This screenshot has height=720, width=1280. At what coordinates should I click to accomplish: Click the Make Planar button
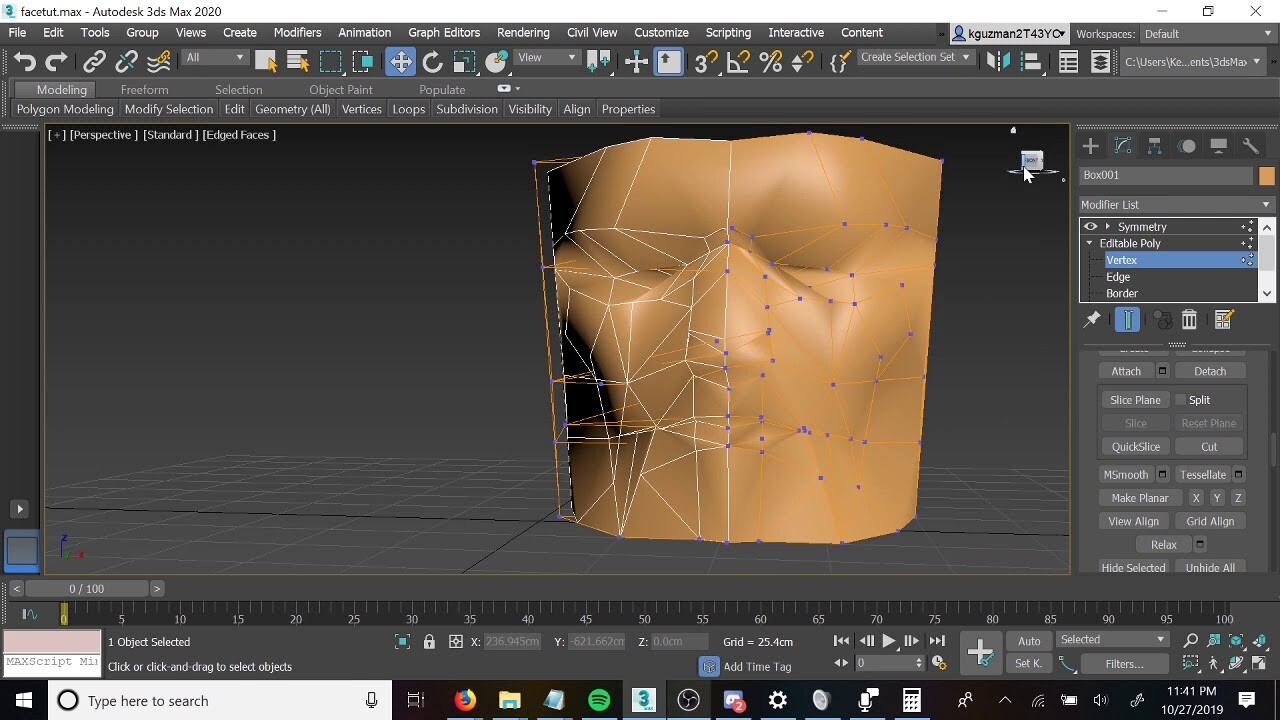(1140, 498)
